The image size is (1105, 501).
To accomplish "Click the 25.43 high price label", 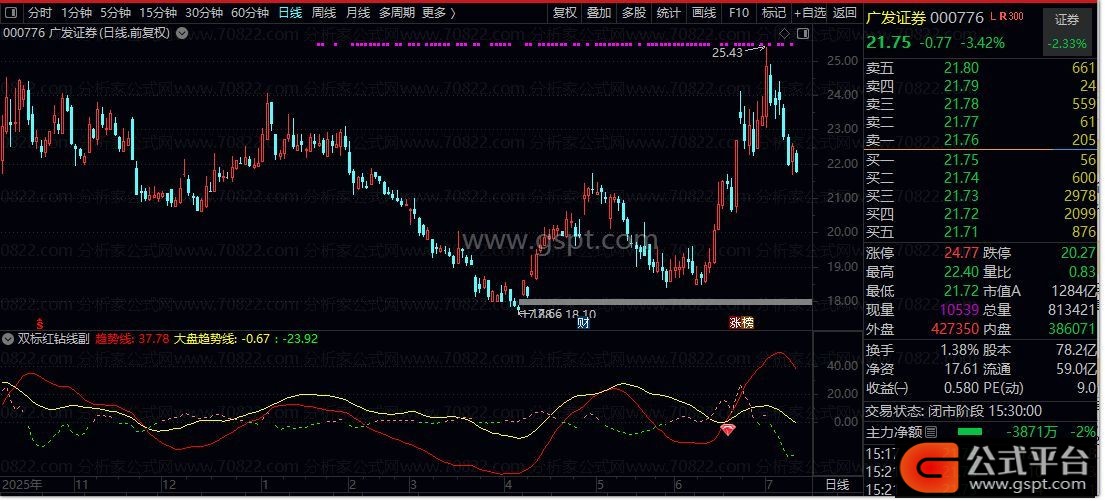I will [727, 52].
